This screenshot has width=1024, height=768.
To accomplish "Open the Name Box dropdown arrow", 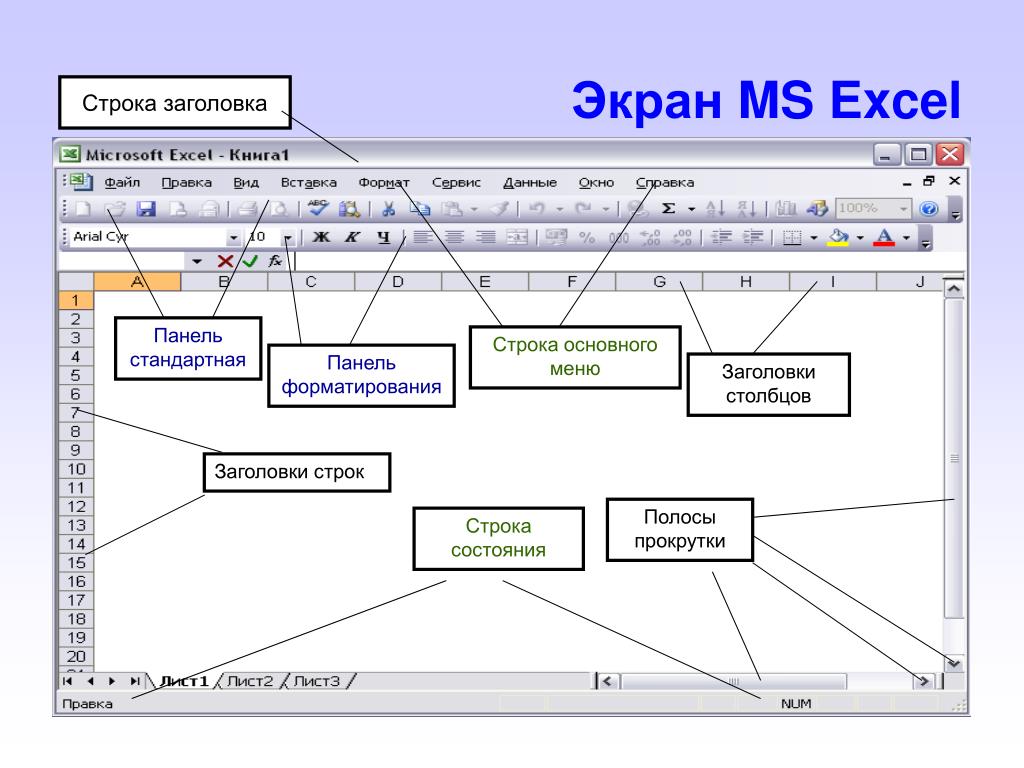I will click(x=197, y=262).
